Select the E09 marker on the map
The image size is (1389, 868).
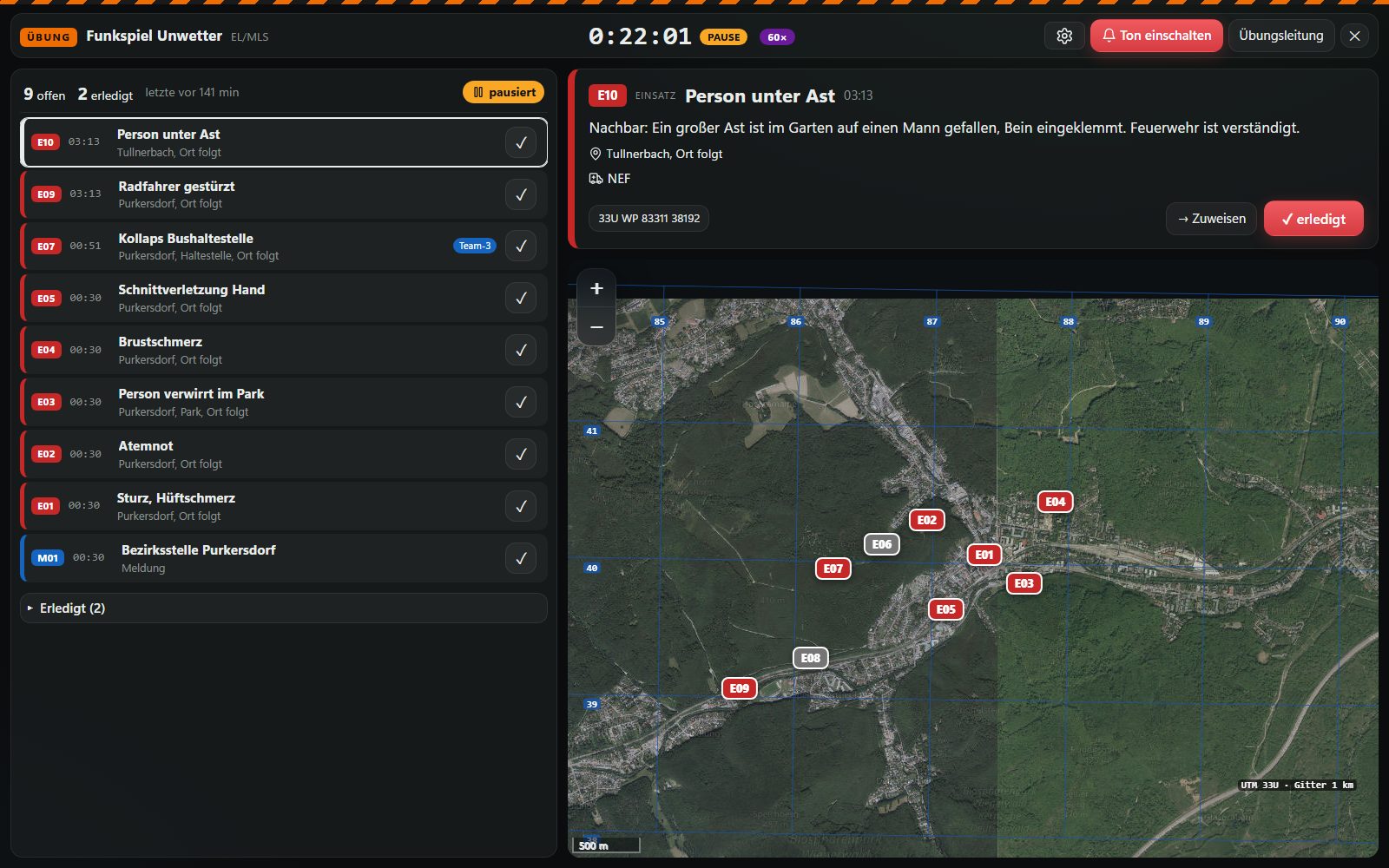point(740,688)
